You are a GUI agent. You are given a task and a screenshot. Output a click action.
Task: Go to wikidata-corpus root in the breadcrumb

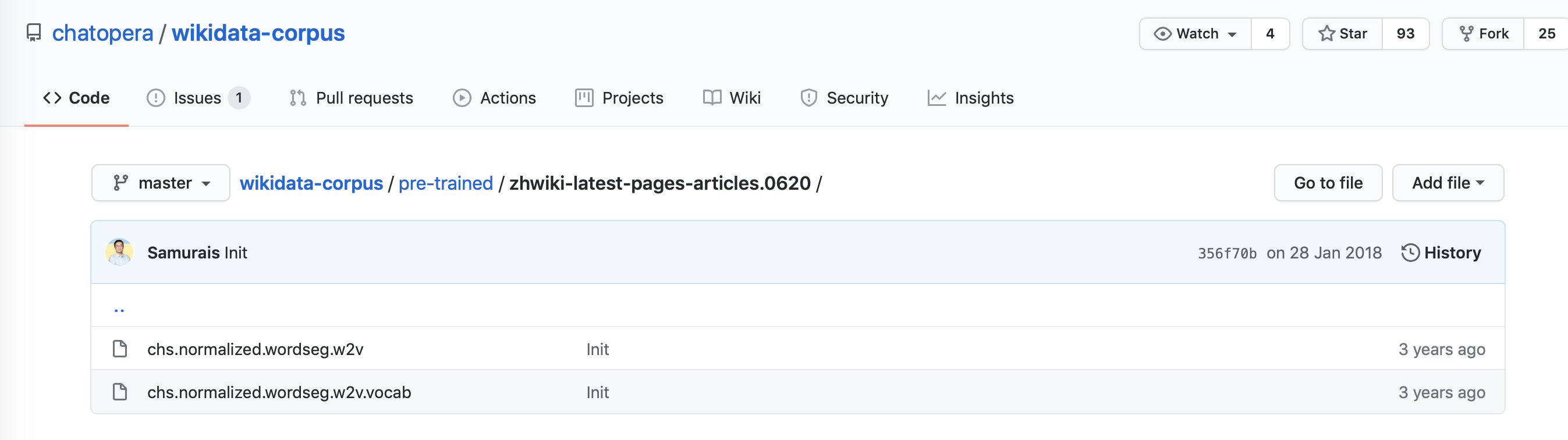point(311,183)
